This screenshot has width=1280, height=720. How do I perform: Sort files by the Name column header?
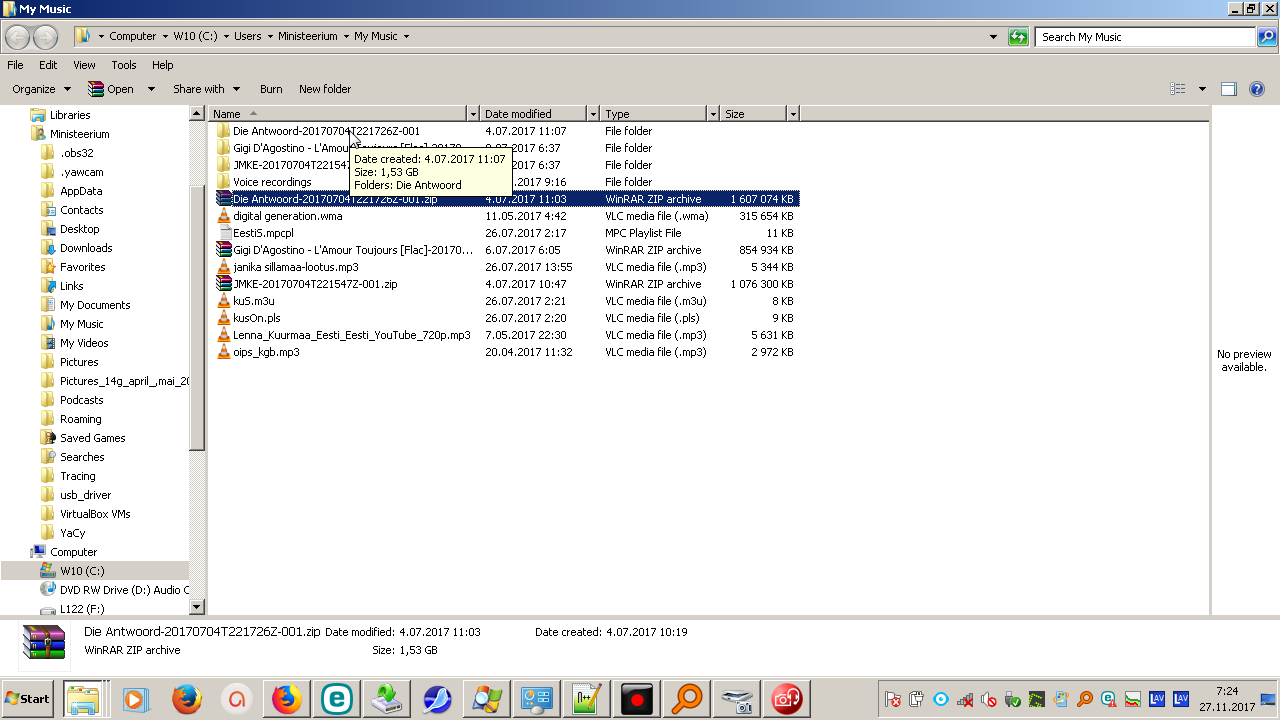[x=338, y=114]
